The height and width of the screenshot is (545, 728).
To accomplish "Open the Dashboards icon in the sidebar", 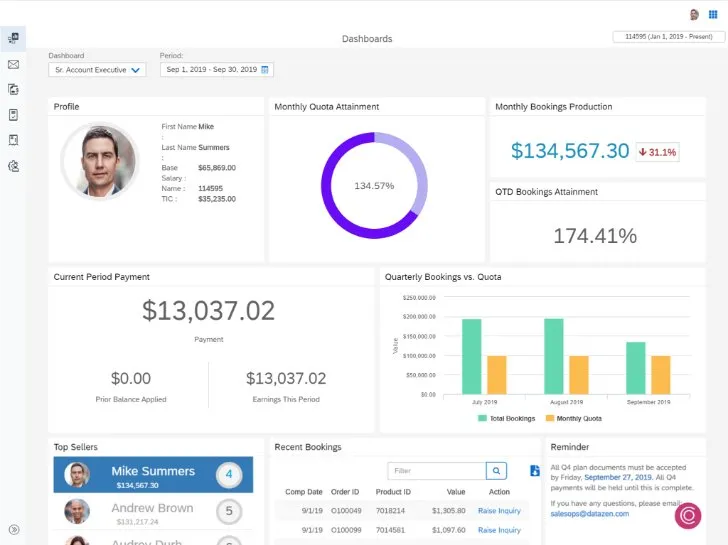I will pos(13,39).
